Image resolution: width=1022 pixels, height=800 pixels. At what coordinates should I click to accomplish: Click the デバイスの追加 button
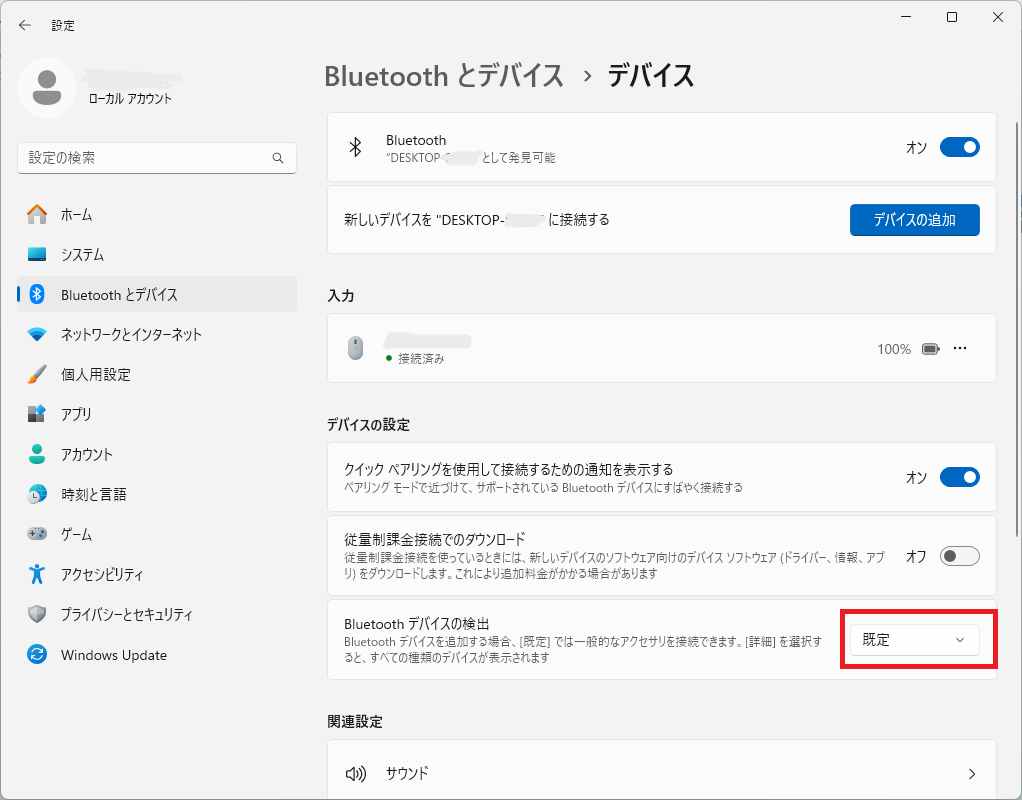point(914,220)
